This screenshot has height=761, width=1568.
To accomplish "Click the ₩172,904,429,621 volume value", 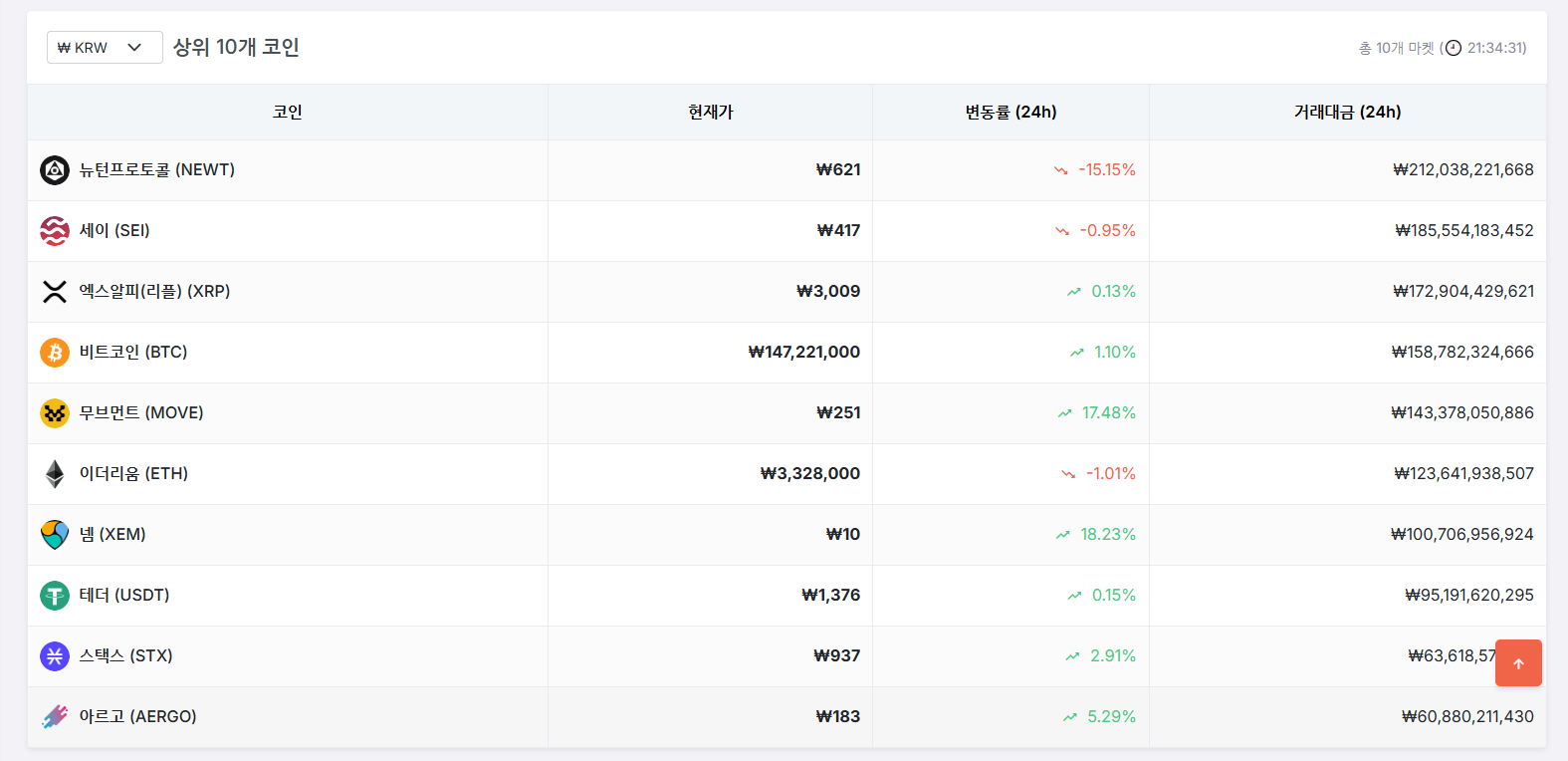I will (1463, 292).
